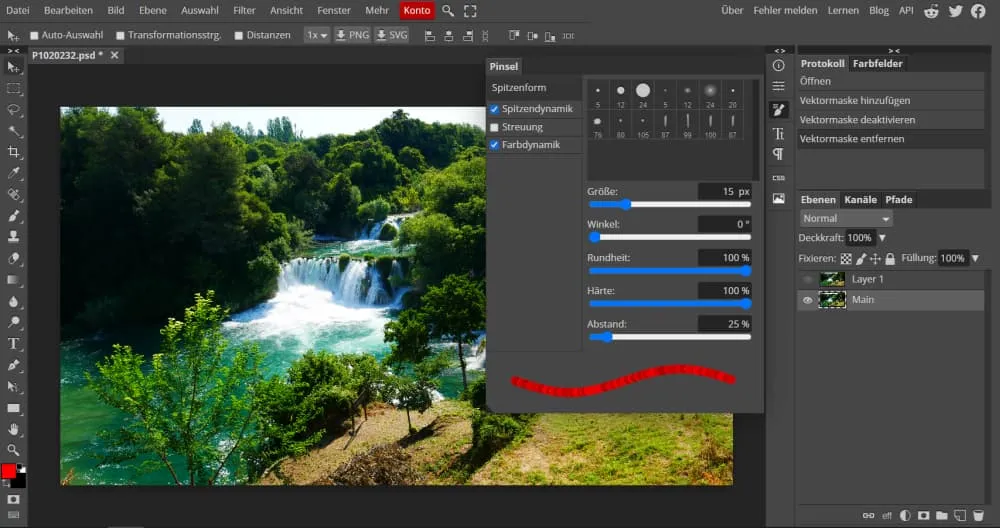
Task: Select the Brush tool in left toolbar
Action: pos(14,216)
